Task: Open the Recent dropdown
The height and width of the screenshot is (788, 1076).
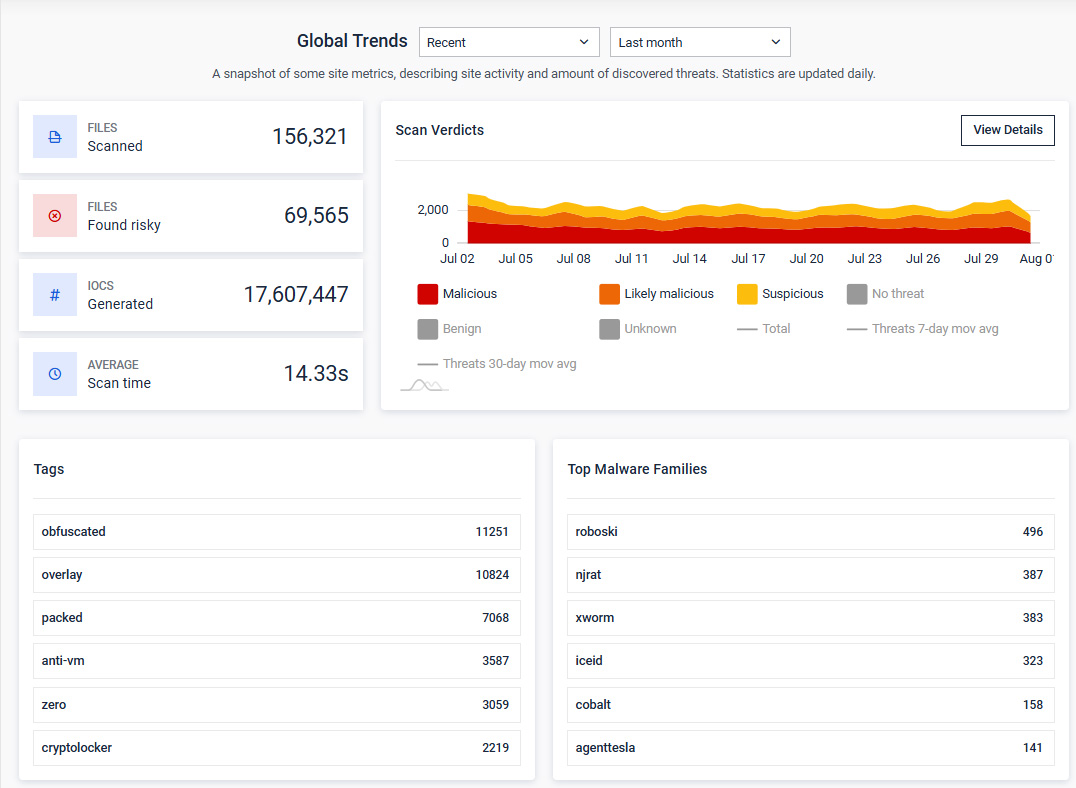Action: coord(509,42)
